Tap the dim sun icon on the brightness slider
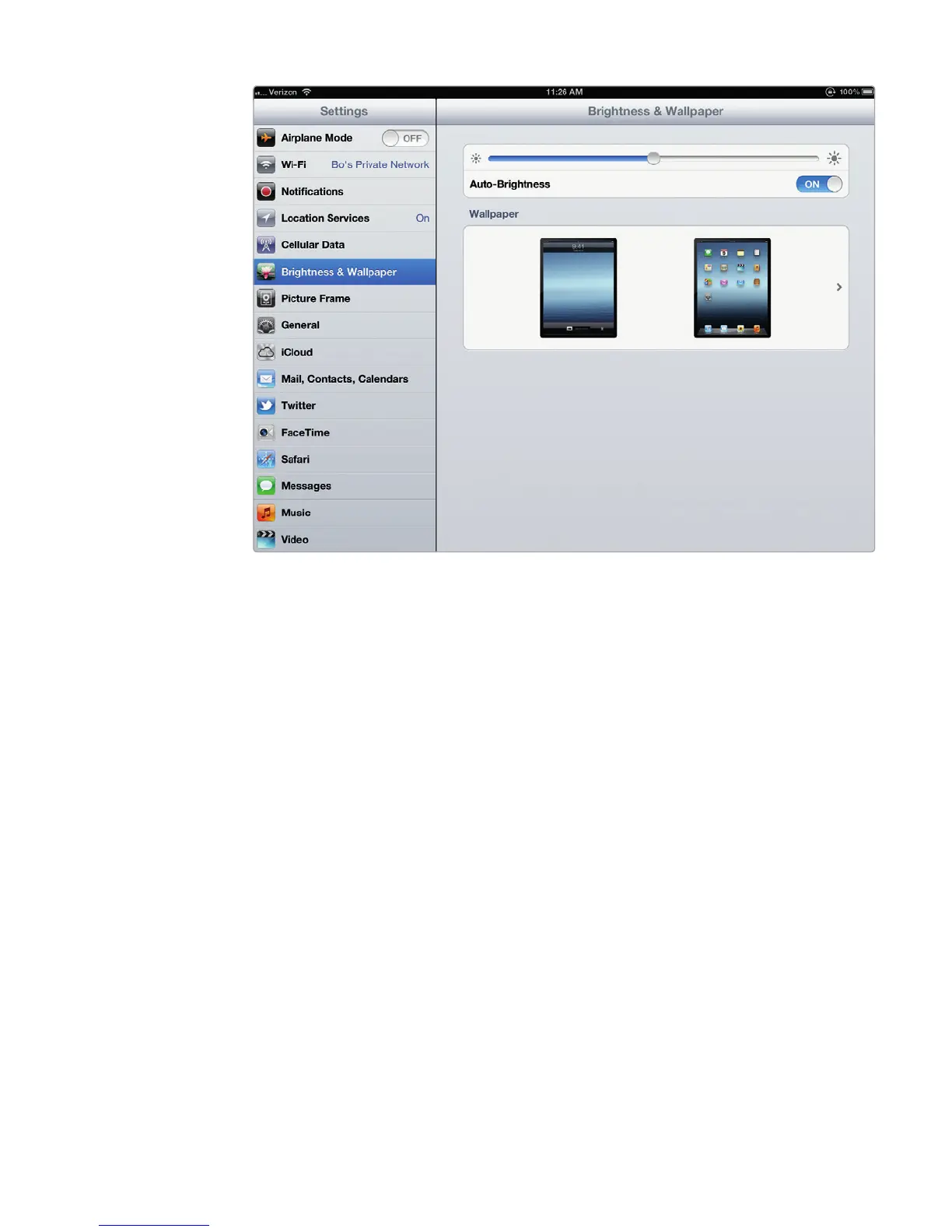Screen dimensions: 952x1232 476,159
